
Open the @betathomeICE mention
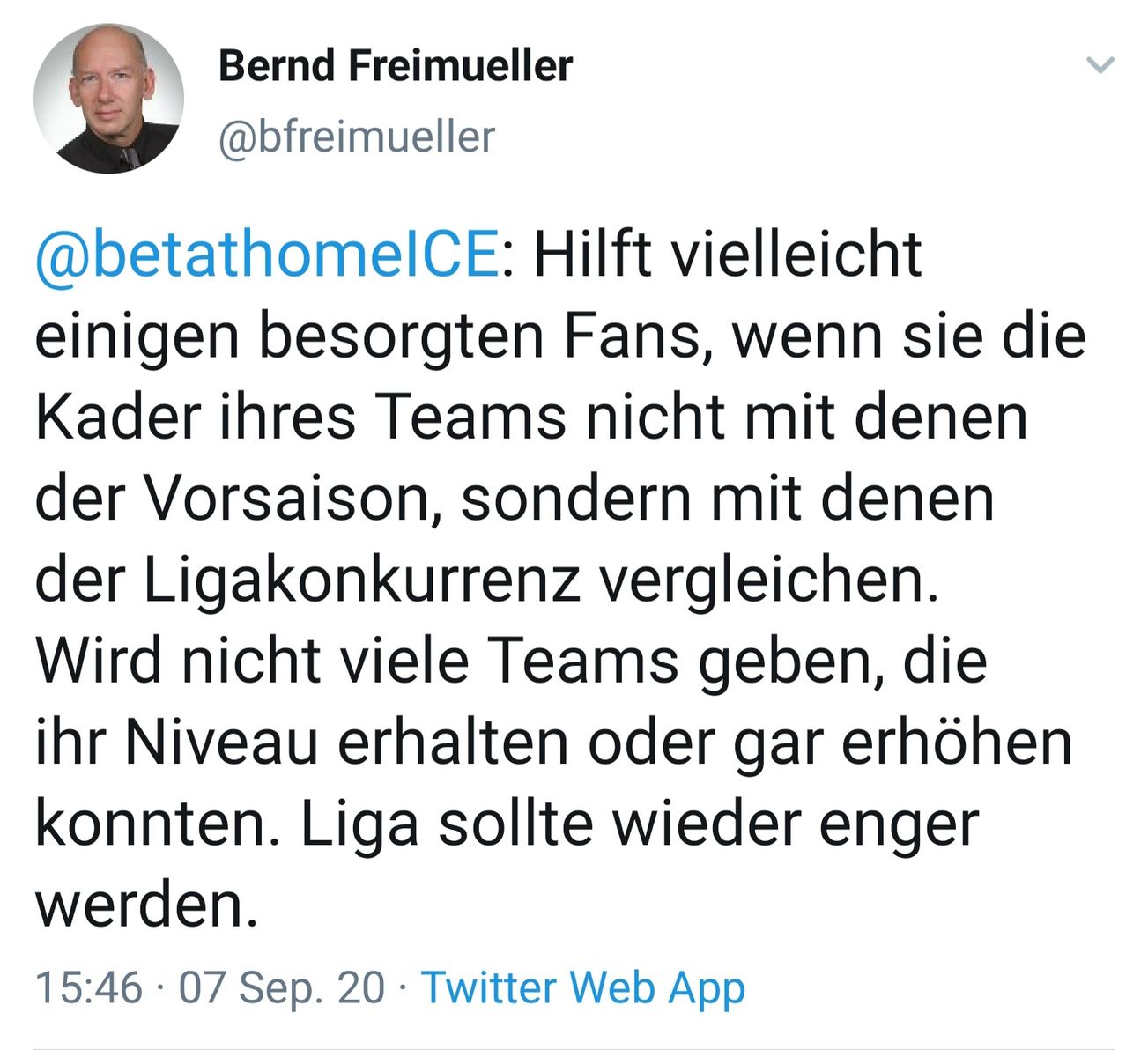(267, 255)
